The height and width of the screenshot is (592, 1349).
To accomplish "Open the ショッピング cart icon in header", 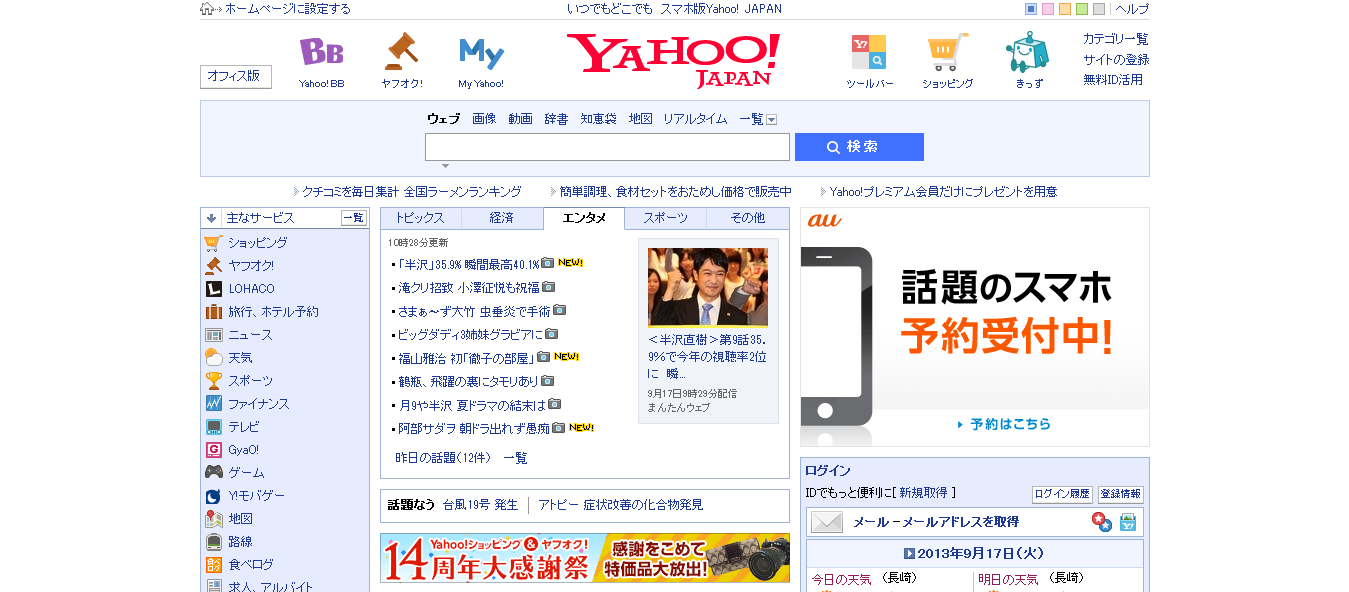I will [x=947, y=52].
